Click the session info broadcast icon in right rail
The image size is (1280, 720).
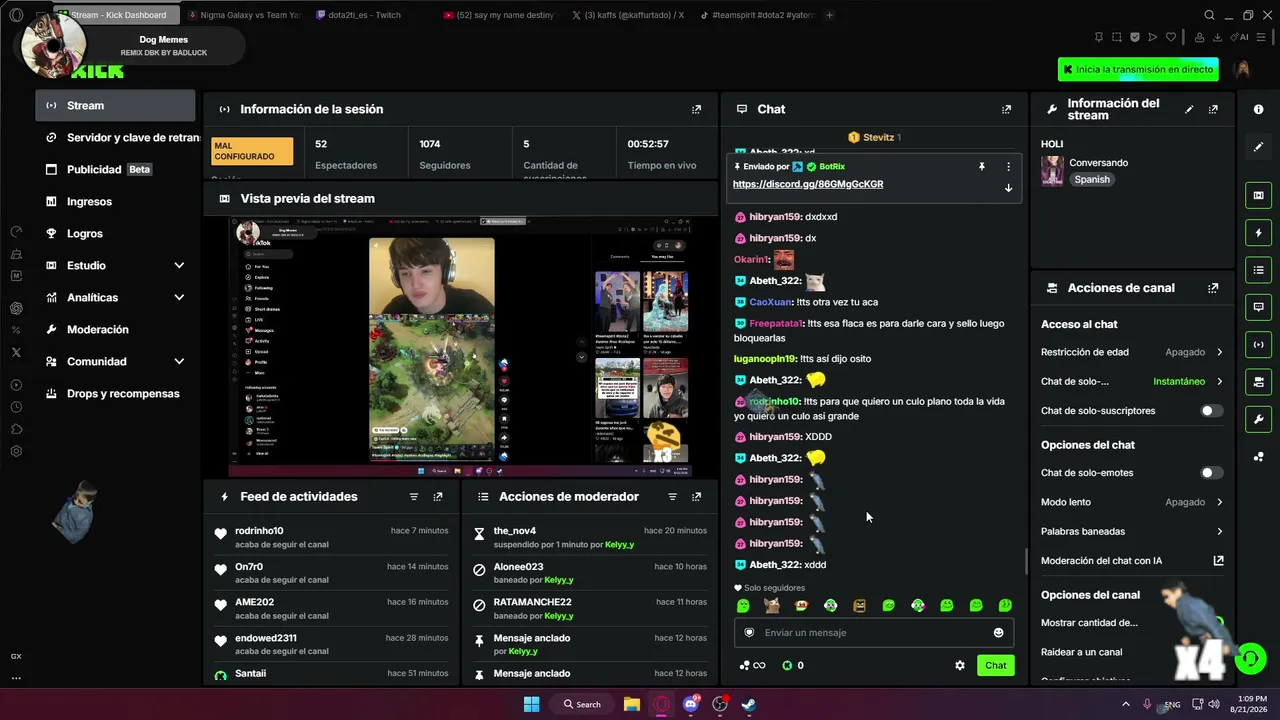(x=1258, y=345)
